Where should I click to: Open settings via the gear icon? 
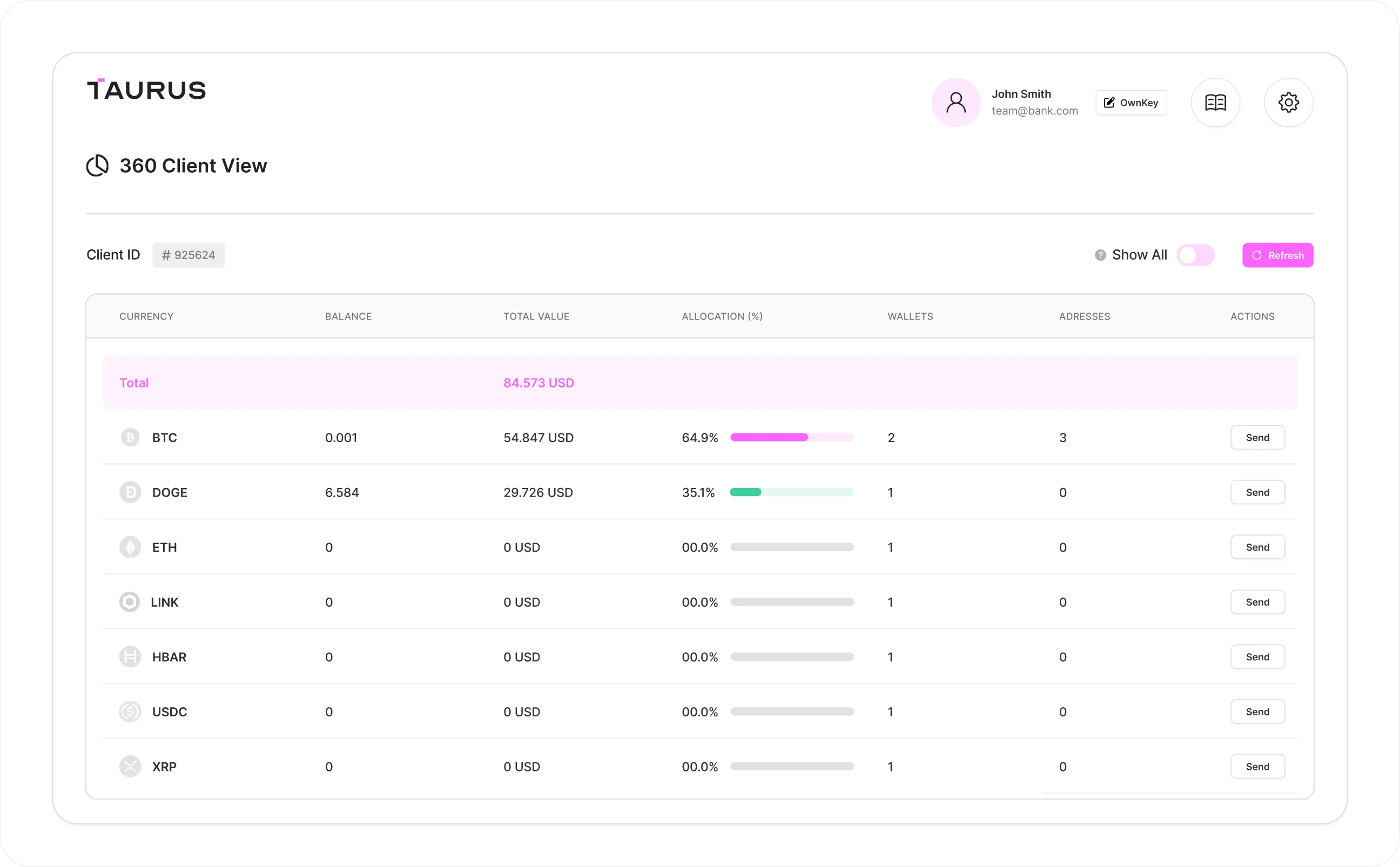pos(1288,103)
